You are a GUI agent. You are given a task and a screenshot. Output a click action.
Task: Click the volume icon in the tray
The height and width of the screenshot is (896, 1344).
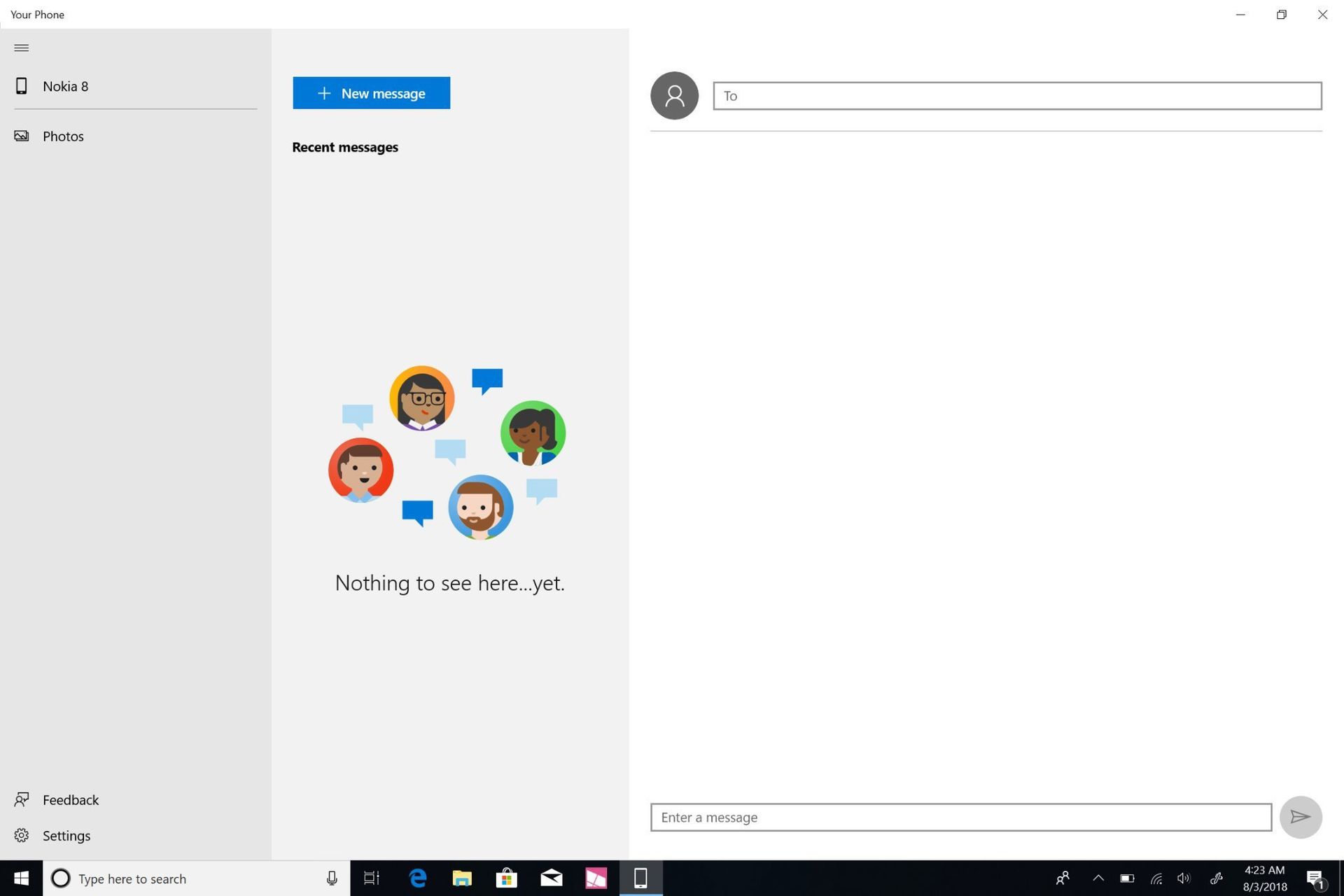tap(1184, 878)
